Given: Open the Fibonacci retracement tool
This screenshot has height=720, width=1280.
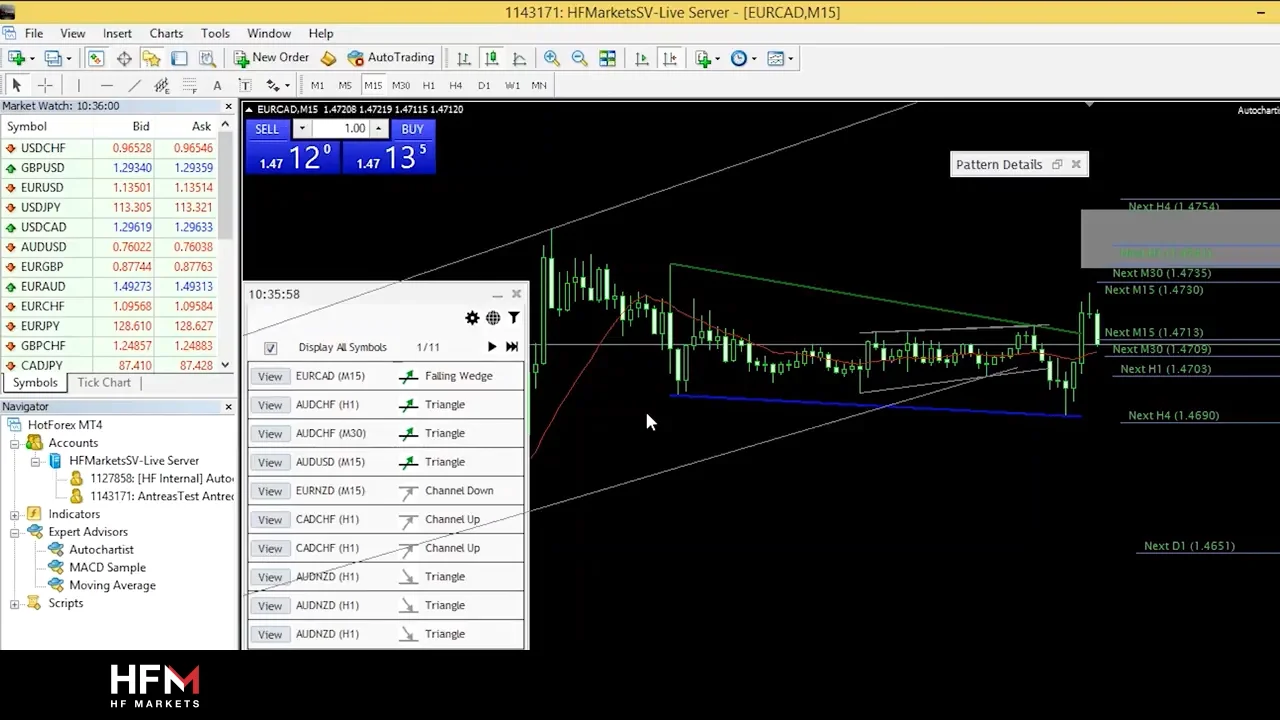Looking at the screenshot, I should 189,86.
